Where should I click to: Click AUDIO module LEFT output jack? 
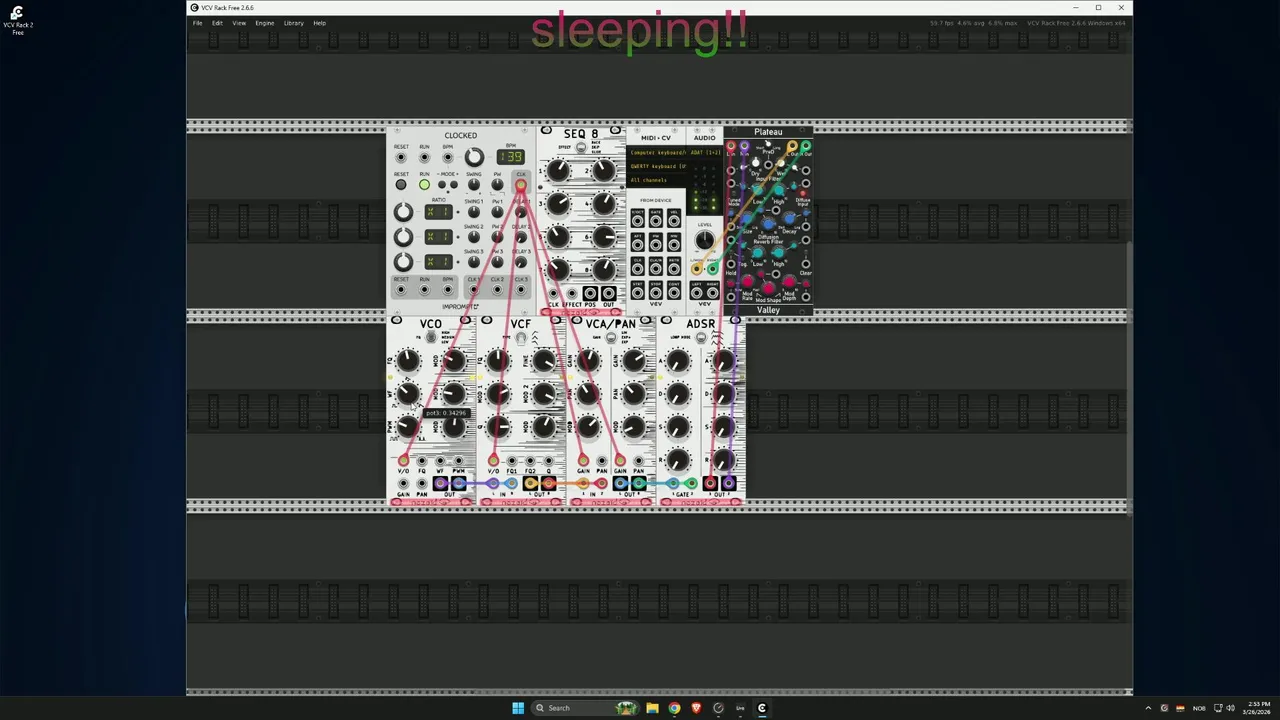click(696, 293)
